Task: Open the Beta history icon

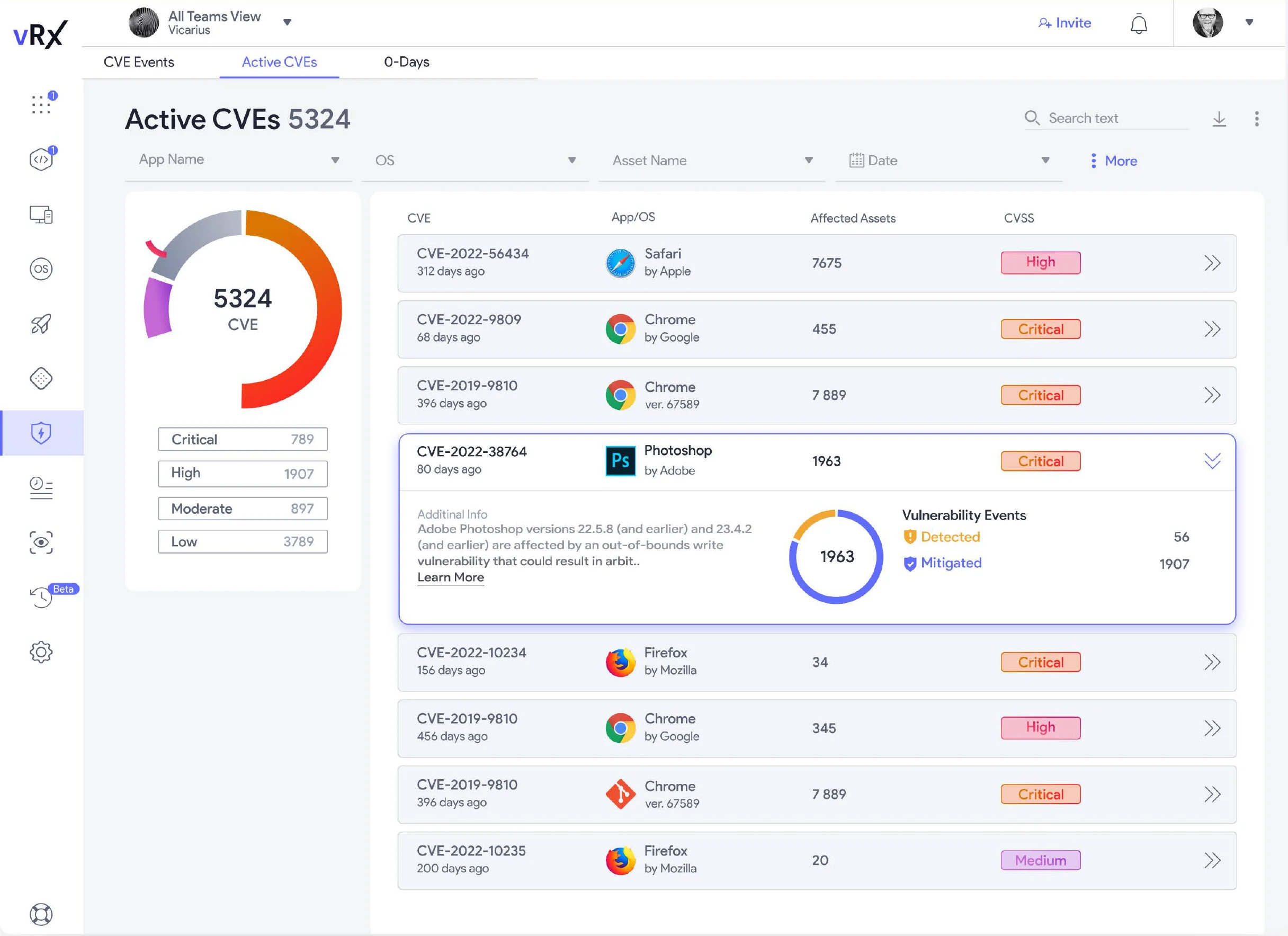Action: pyautogui.click(x=41, y=597)
